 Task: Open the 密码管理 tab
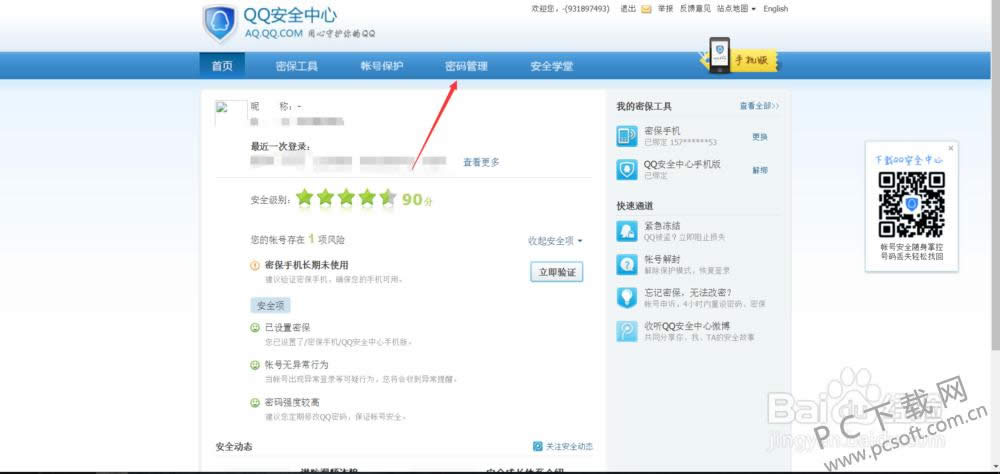coord(466,66)
